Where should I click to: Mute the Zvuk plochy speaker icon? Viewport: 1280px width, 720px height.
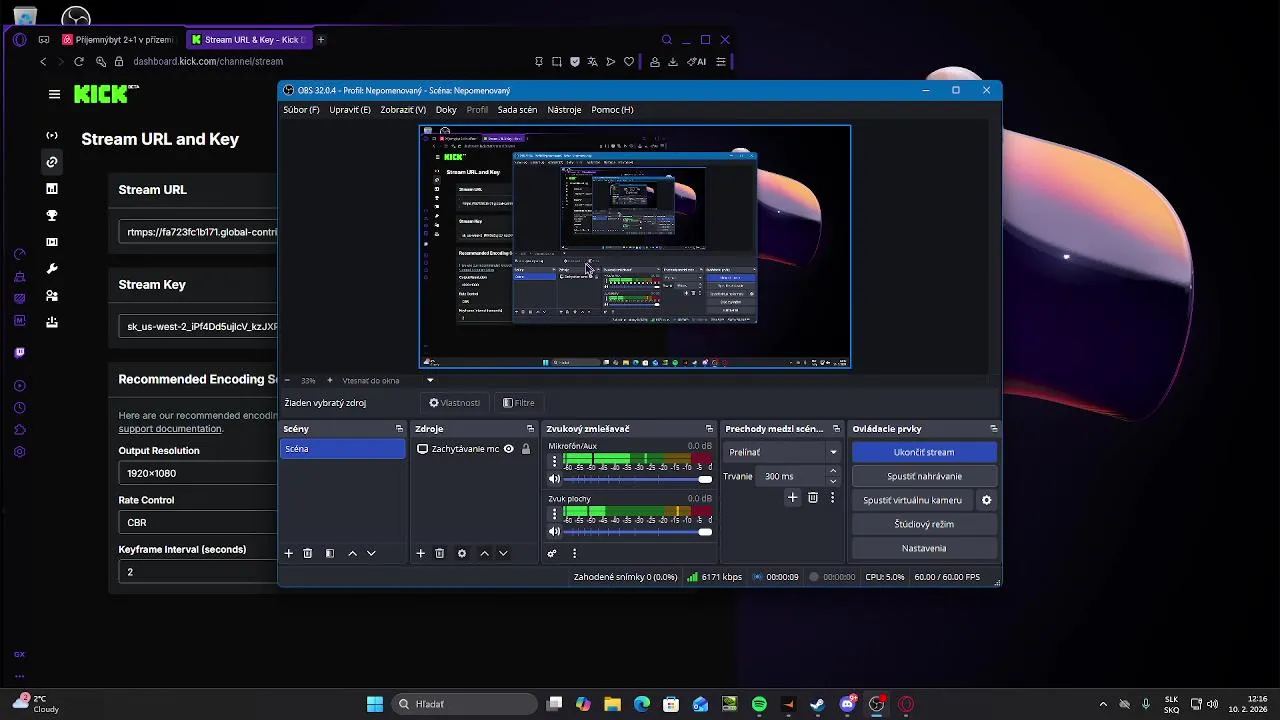555,531
